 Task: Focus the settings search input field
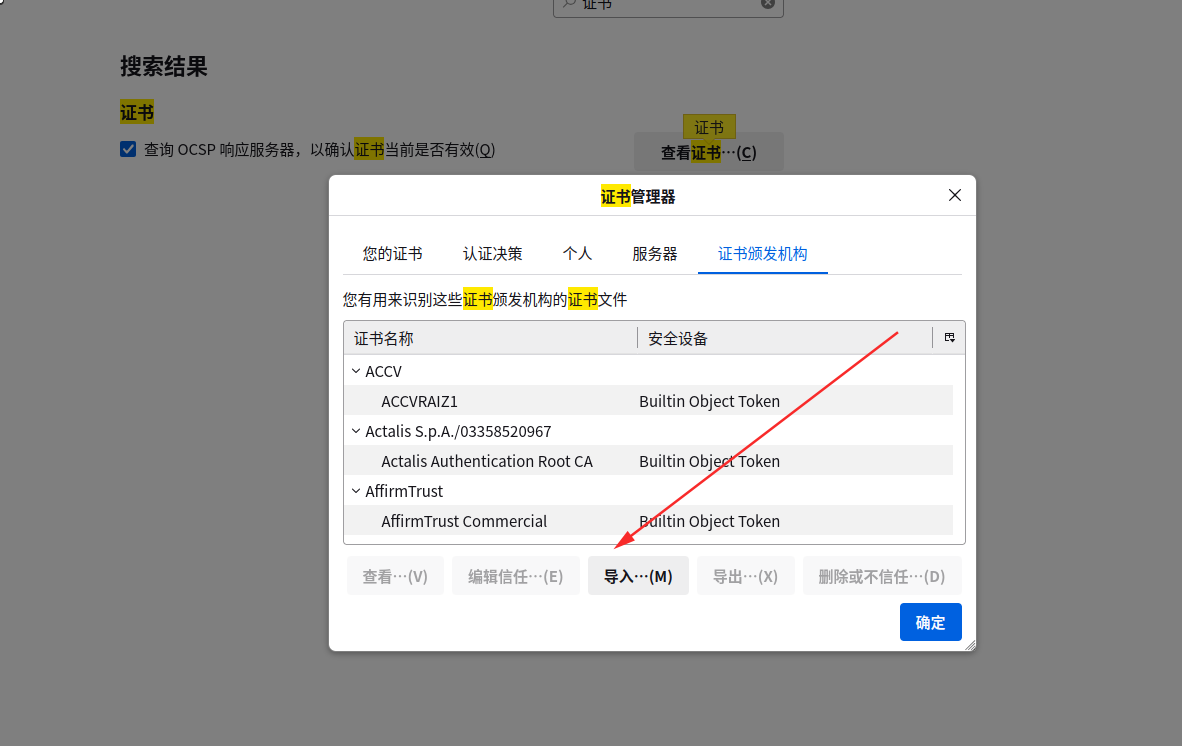coord(668,5)
